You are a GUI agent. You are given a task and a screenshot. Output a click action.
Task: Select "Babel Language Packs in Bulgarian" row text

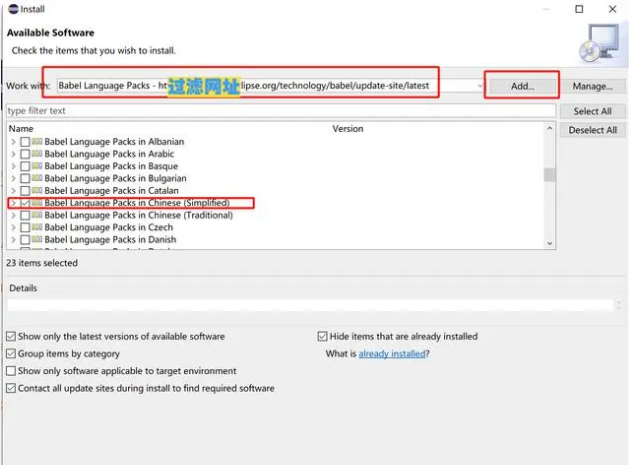(116, 178)
